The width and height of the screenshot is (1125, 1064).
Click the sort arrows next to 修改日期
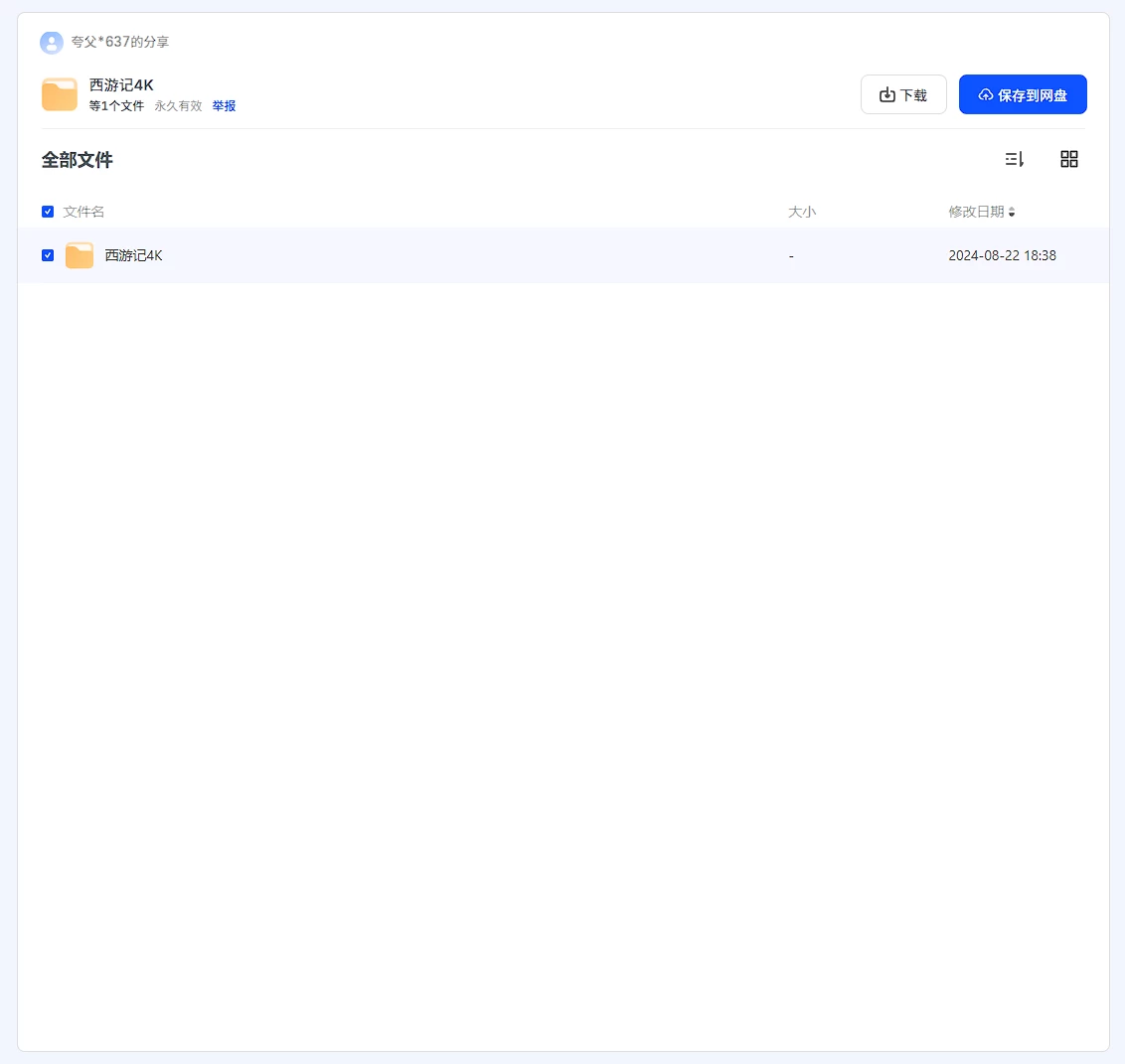click(1012, 212)
